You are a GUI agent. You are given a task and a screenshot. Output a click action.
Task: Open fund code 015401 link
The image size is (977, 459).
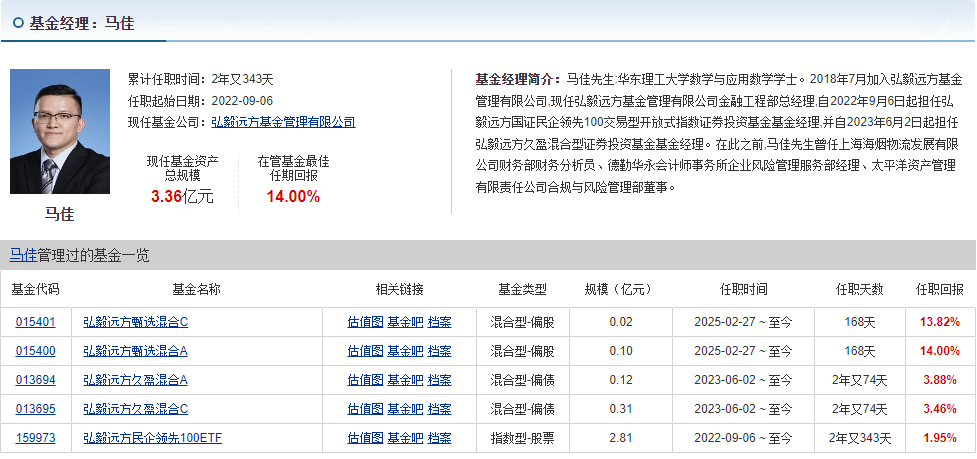[36, 322]
